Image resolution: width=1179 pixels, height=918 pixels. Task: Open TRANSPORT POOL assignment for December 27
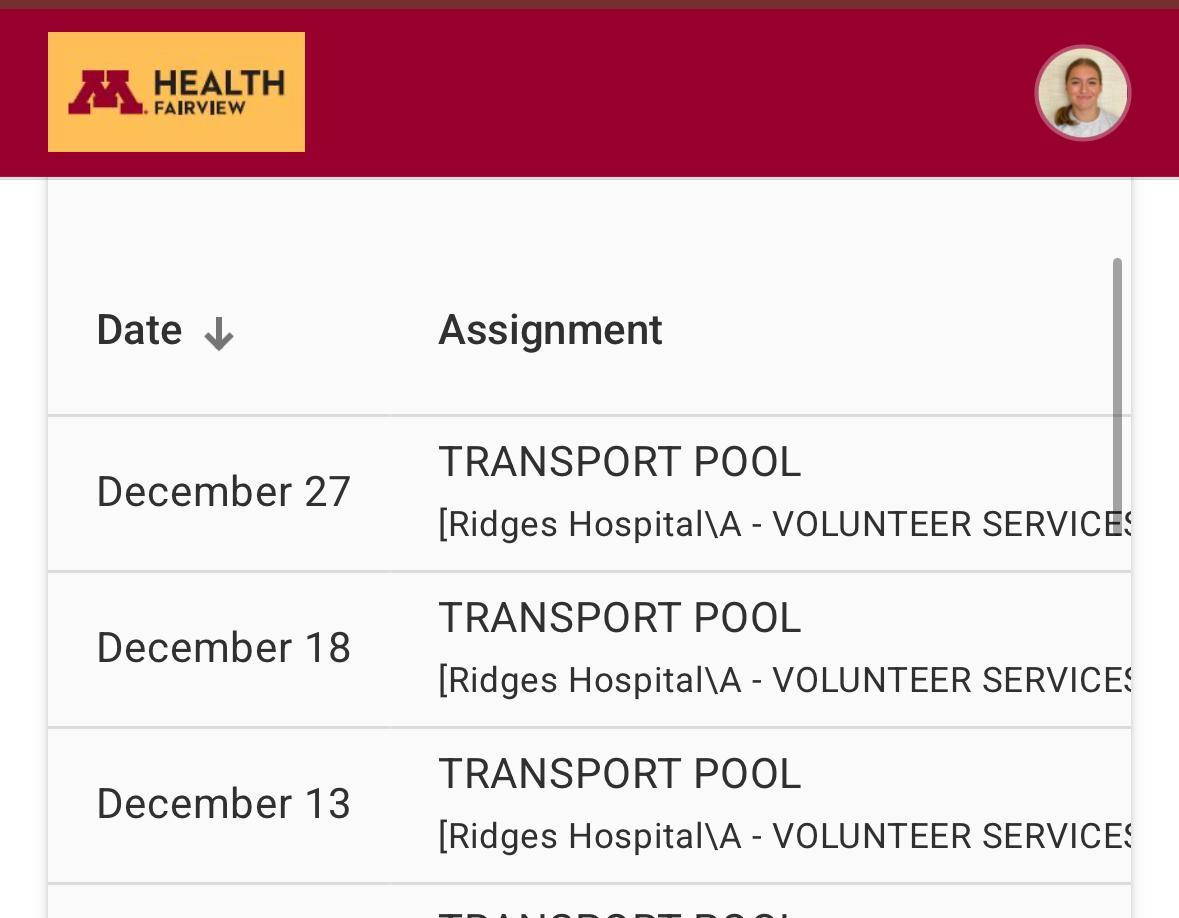pyautogui.click(x=620, y=462)
